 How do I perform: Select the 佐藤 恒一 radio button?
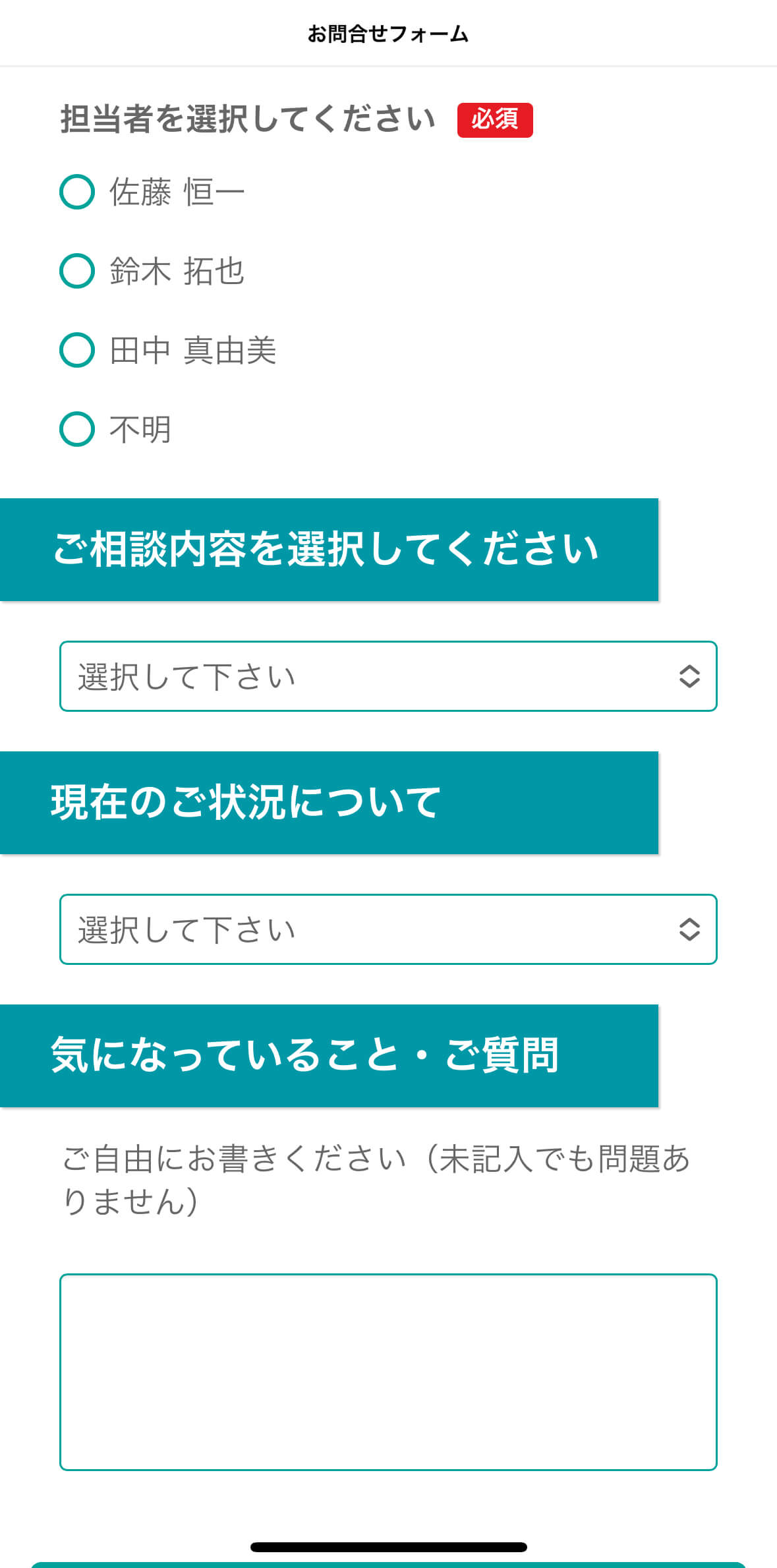[77, 192]
